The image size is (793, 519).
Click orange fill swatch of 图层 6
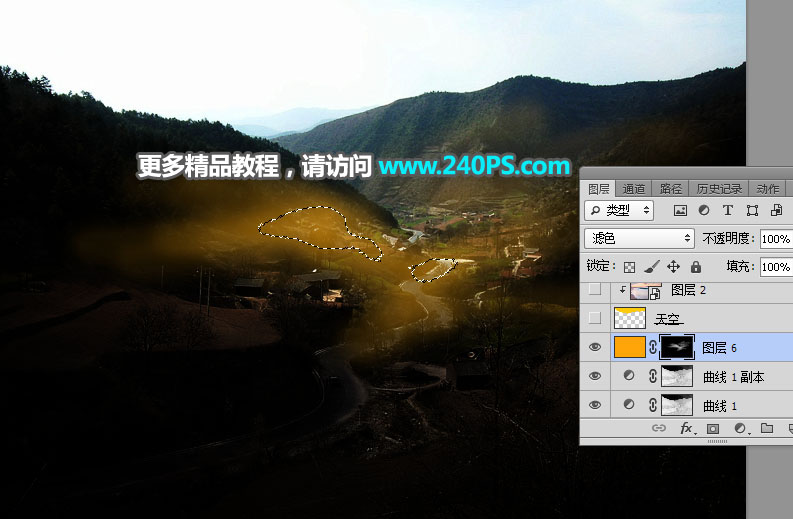click(x=630, y=347)
